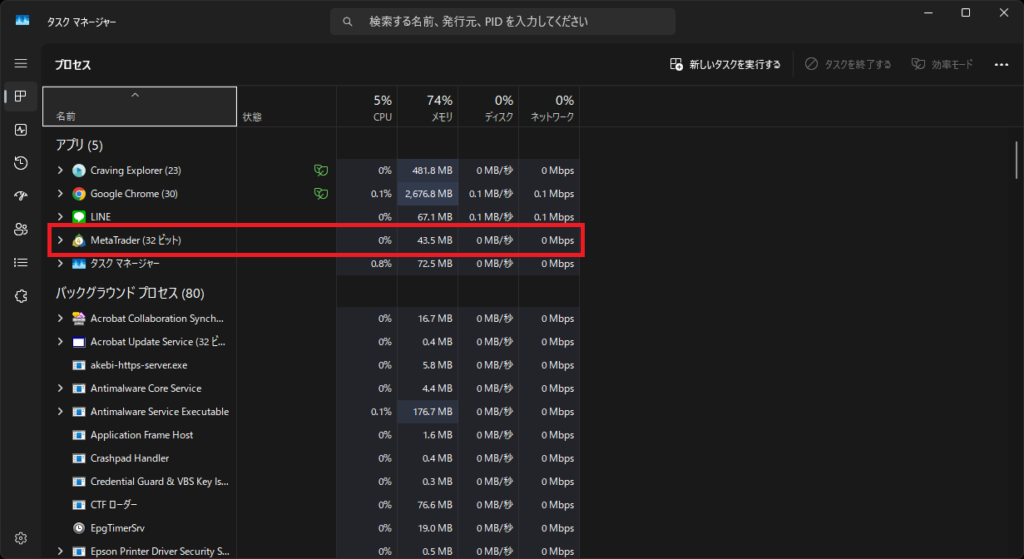Expand the Craving Explorer process group
The width and height of the screenshot is (1024, 559).
60,170
